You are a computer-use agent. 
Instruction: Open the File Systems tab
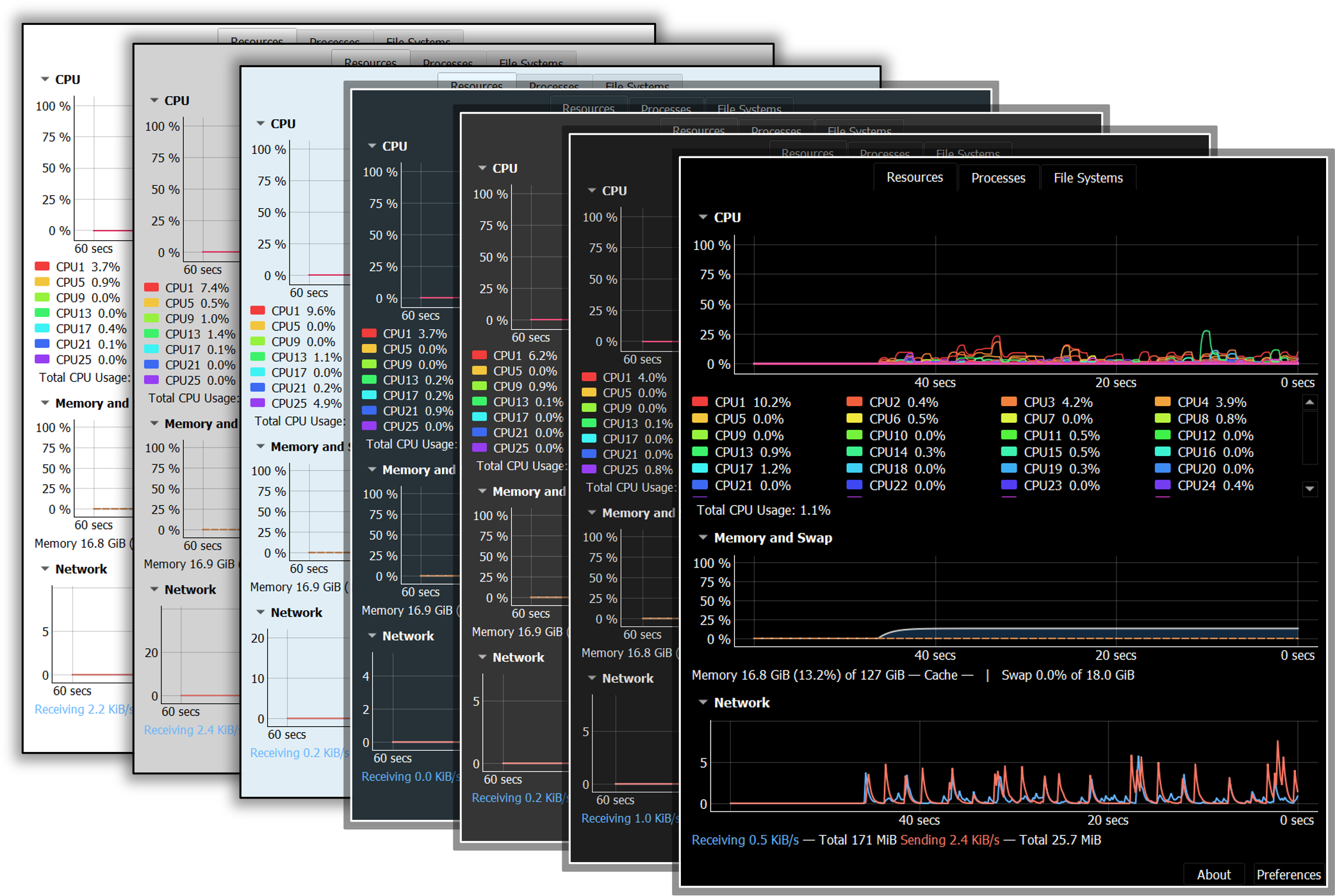click(1088, 178)
